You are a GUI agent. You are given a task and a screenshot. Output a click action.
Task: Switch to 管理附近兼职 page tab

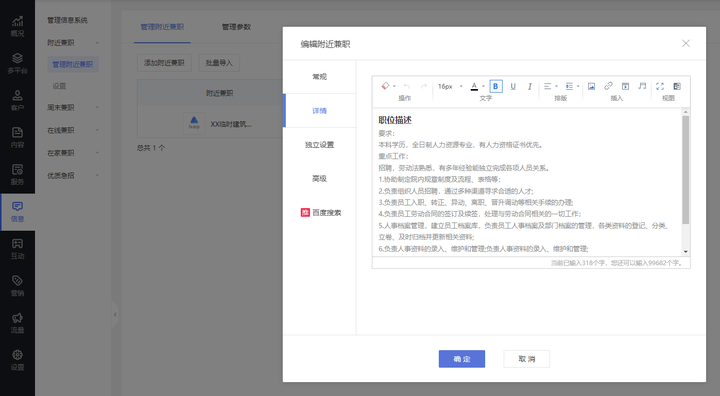tap(162, 27)
